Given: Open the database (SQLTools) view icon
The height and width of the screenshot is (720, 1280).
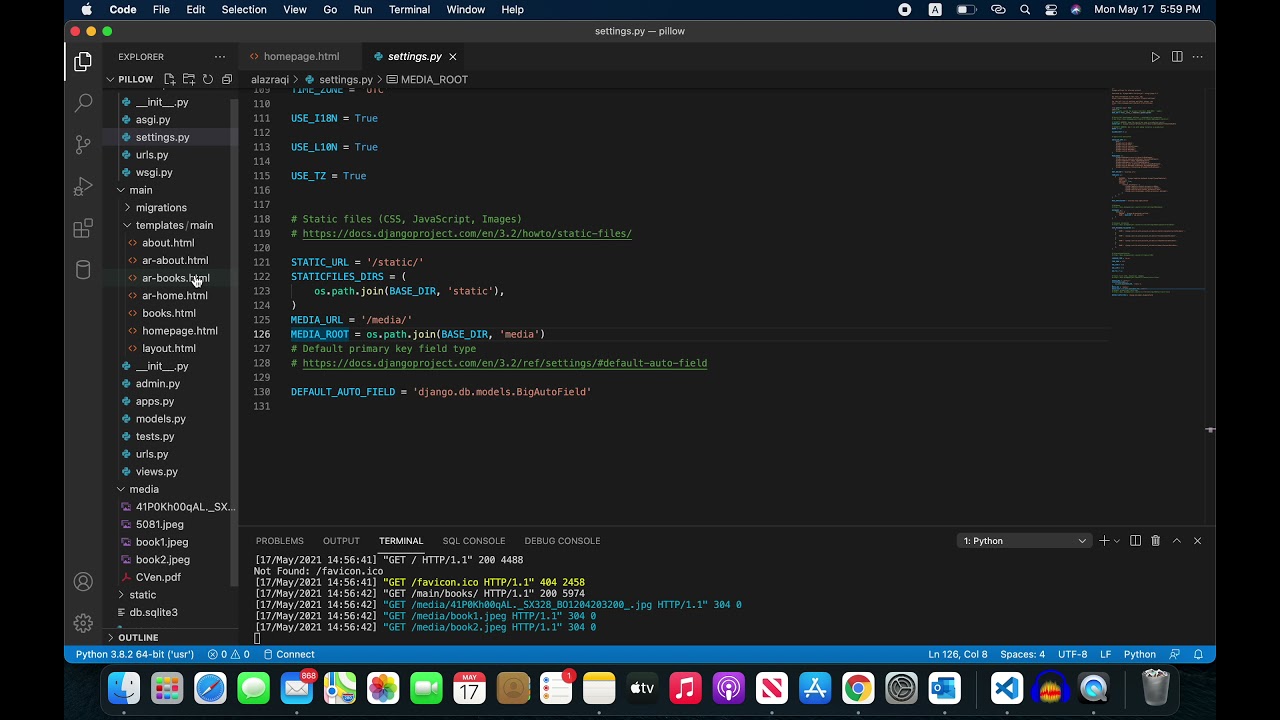Looking at the screenshot, I should (83, 270).
